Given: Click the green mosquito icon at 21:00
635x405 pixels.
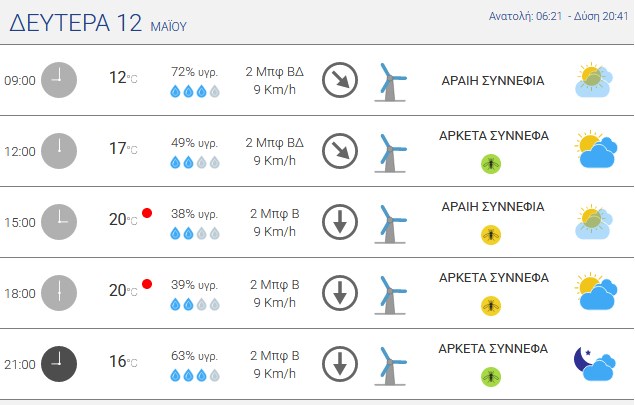Looking at the screenshot, I should coord(491,377).
